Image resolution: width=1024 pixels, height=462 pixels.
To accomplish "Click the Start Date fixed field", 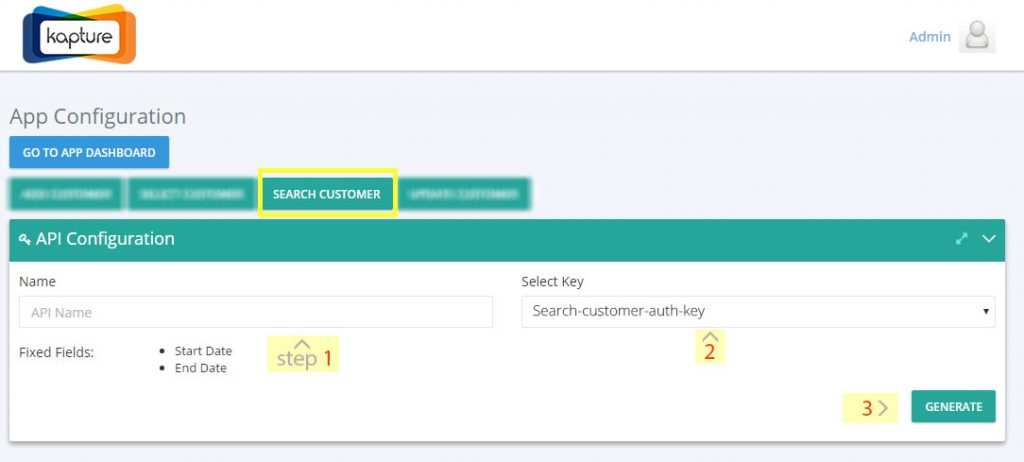I will [203, 351].
